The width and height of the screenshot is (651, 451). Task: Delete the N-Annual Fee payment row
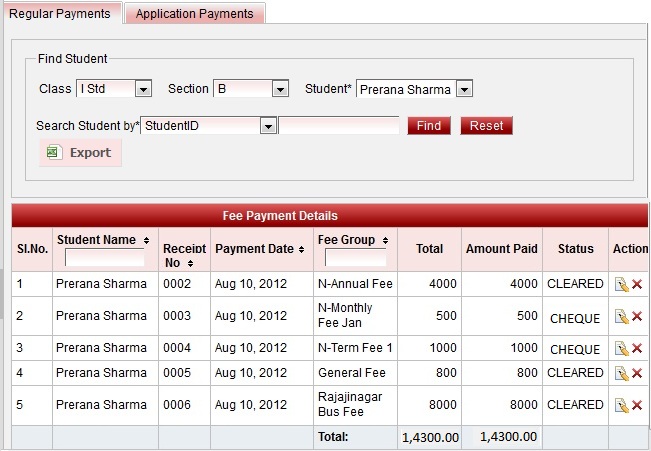click(636, 285)
